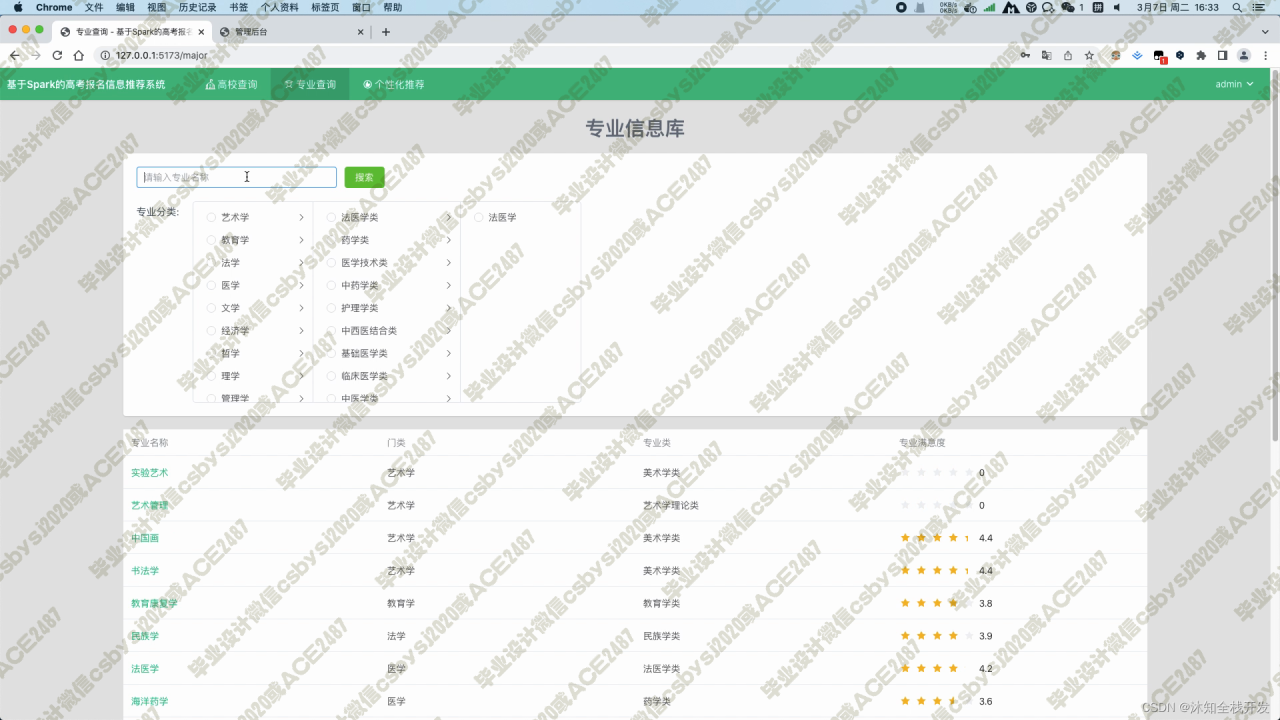This screenshot has width=1280, height=720.
Task: Open the Chrome three-dot menu
Action: point(1265,56)
